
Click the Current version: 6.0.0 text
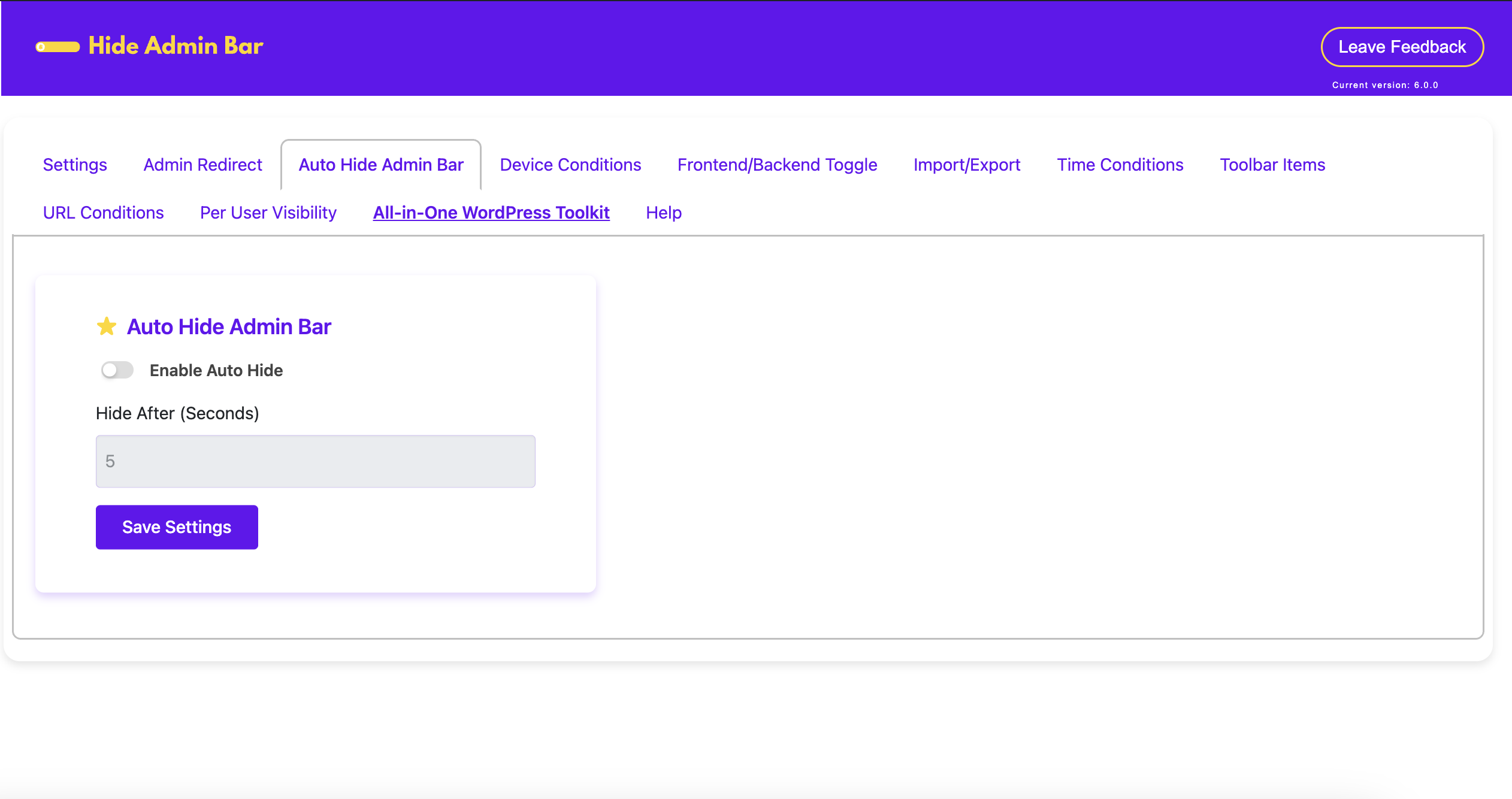pyautogui.click(x=1385, y=85)
